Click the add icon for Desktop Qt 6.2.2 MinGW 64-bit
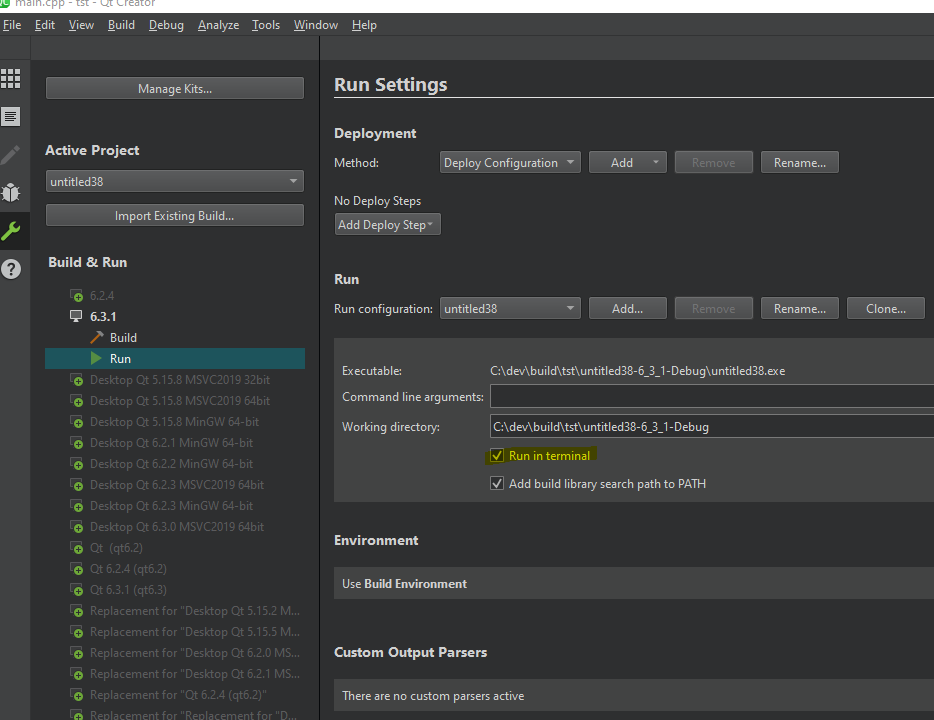The image size is (934, 720). pyautogui.click(x=76, y=464)
